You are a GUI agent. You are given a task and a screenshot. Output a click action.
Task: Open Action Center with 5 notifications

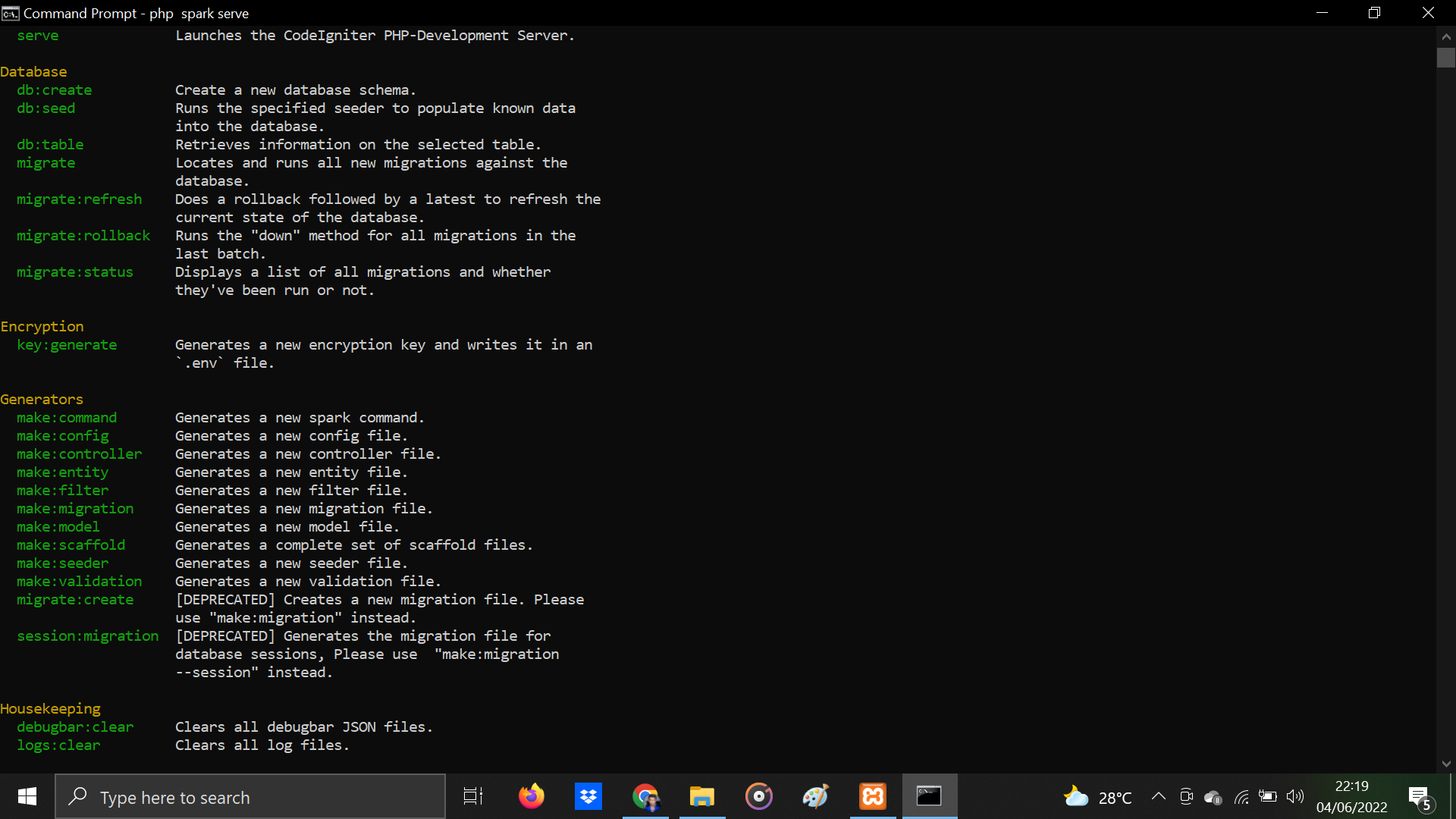tap(1420, 796)
